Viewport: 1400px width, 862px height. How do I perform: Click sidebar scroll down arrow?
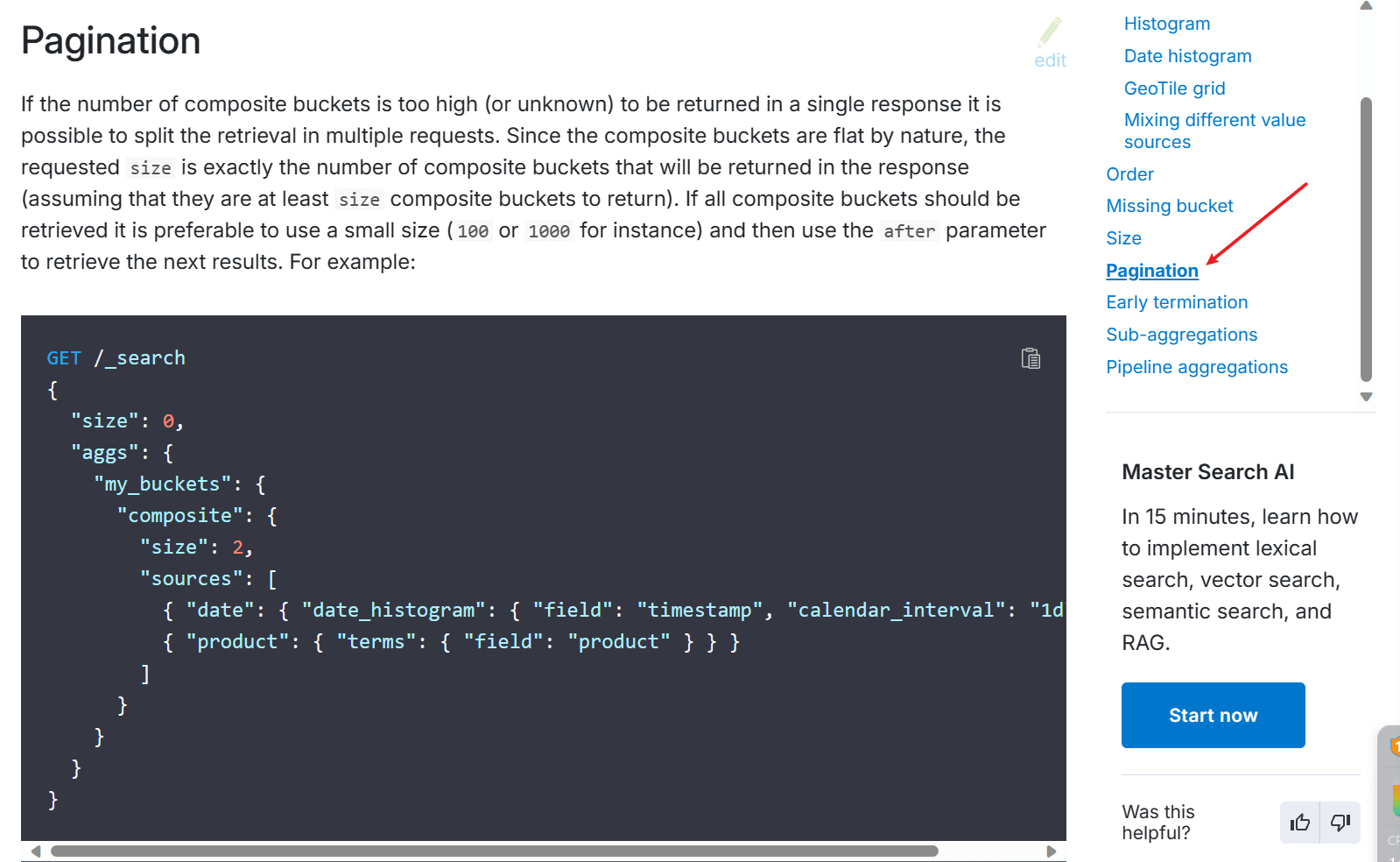1366,397
